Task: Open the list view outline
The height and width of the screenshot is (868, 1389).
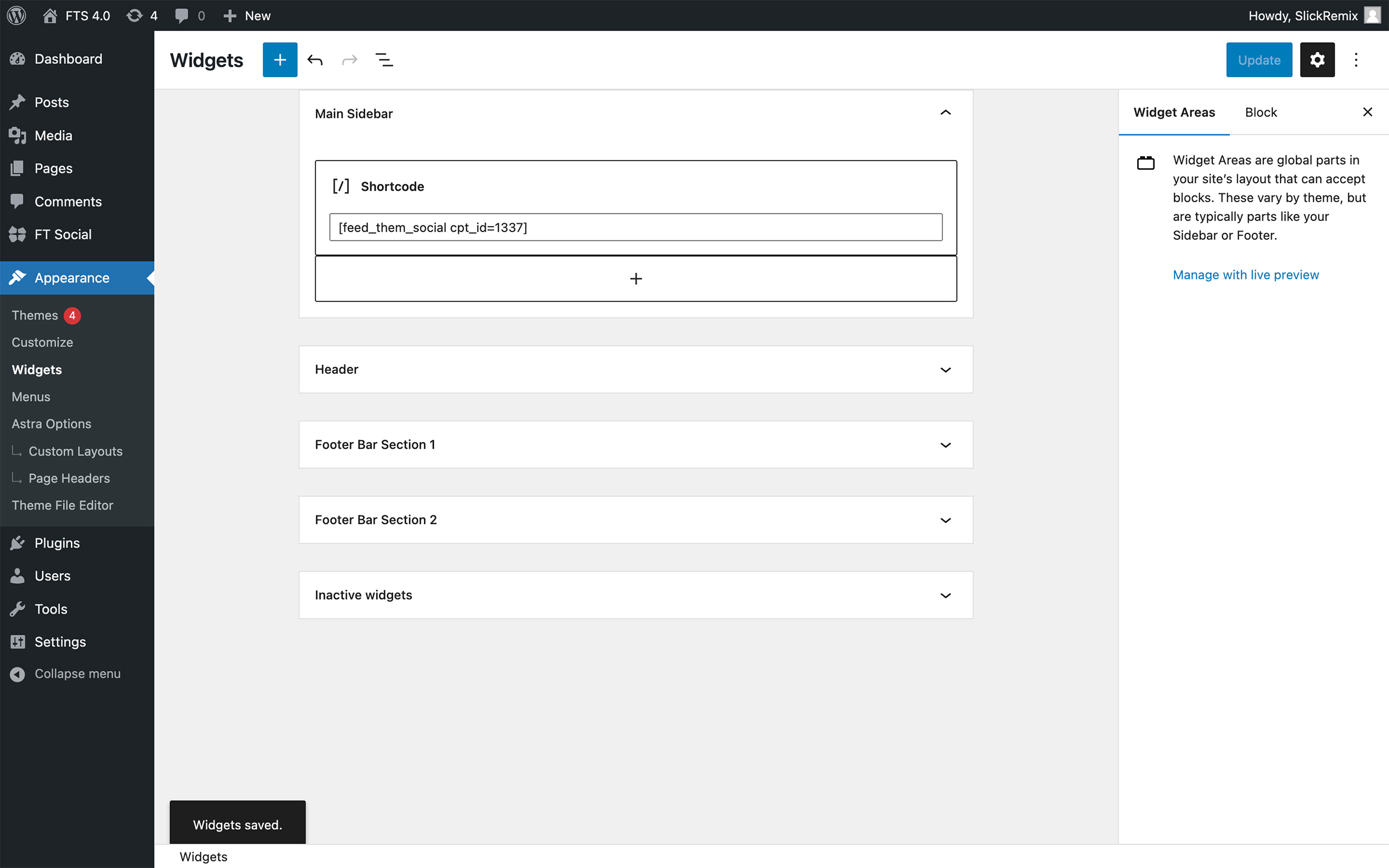Action: click(x=384, y=60)
